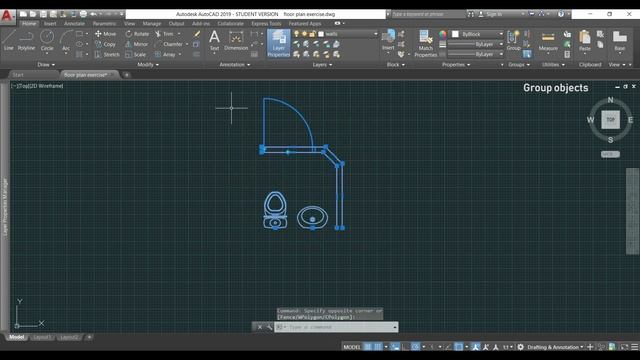Click the Model layout tab

pyautogui.click(x=17, y=337)
